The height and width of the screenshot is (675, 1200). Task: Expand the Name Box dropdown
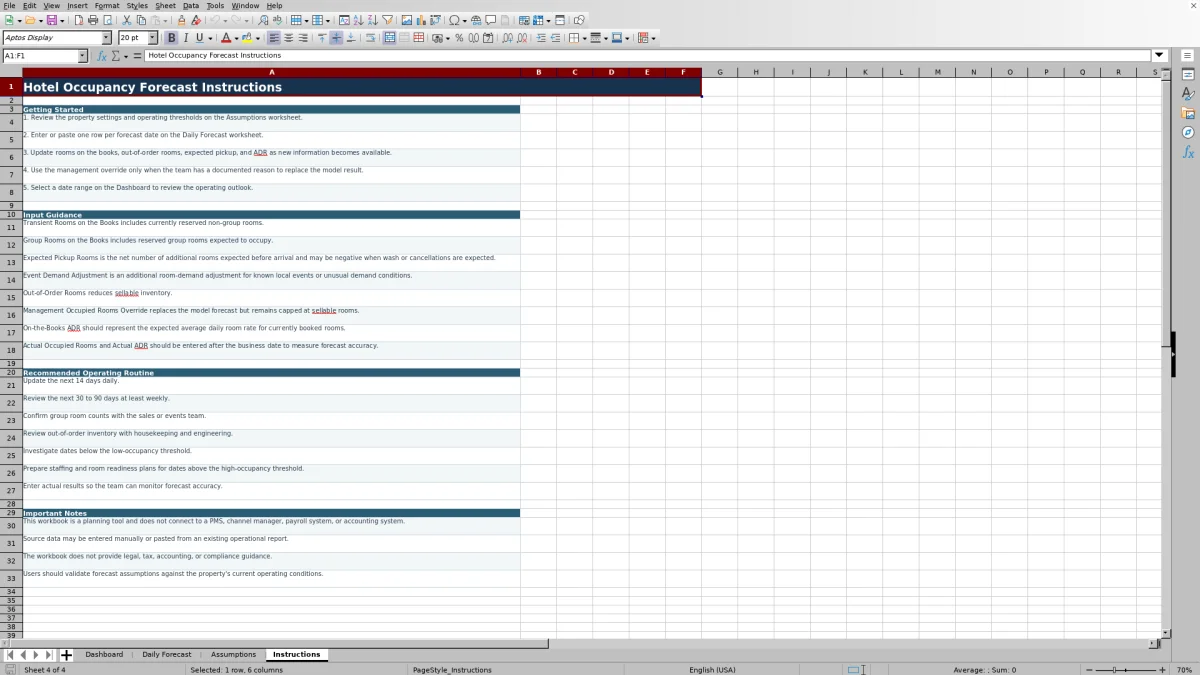point(82,56)
